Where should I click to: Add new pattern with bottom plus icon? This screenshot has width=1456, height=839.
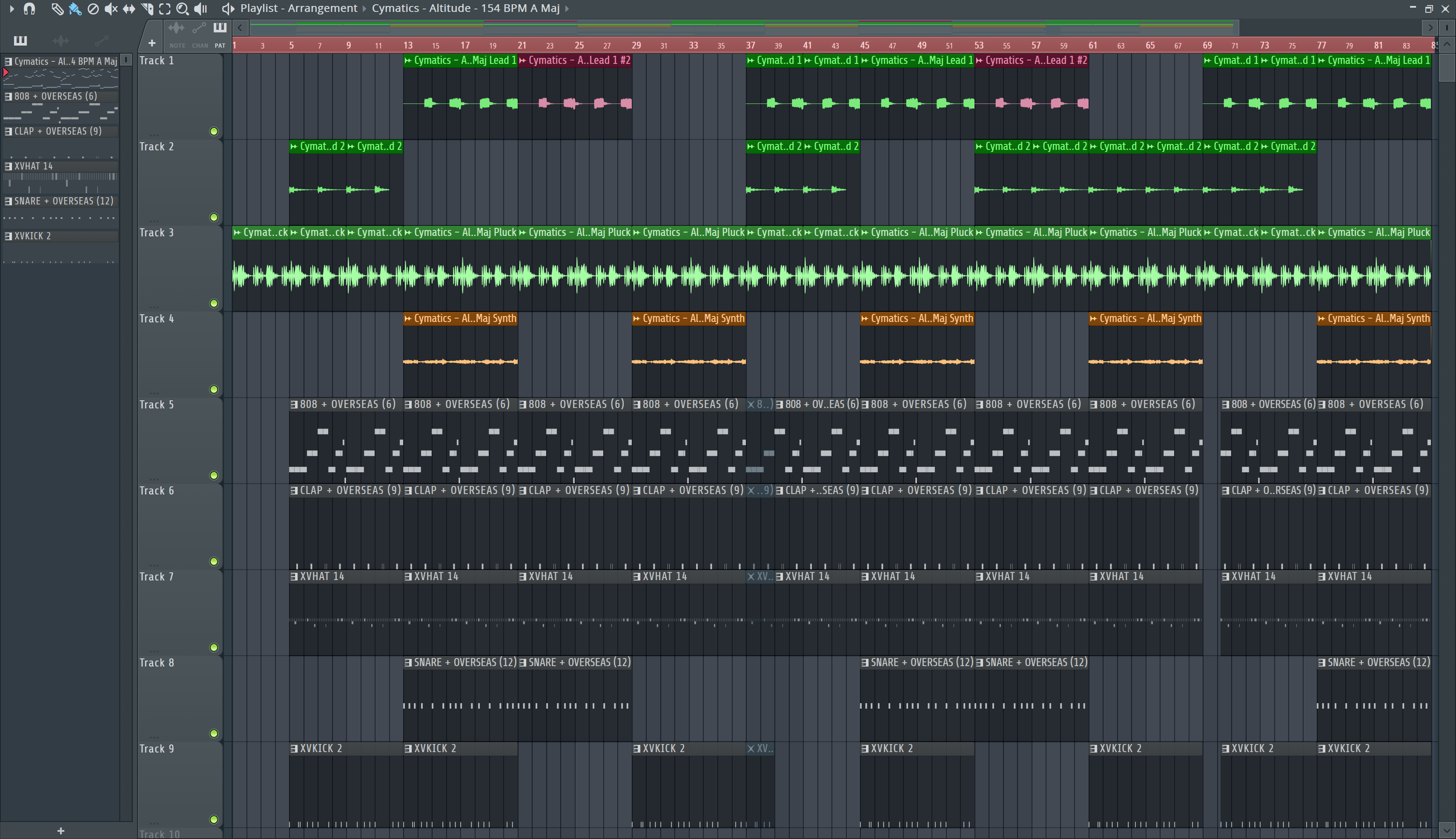click(60, 830)
